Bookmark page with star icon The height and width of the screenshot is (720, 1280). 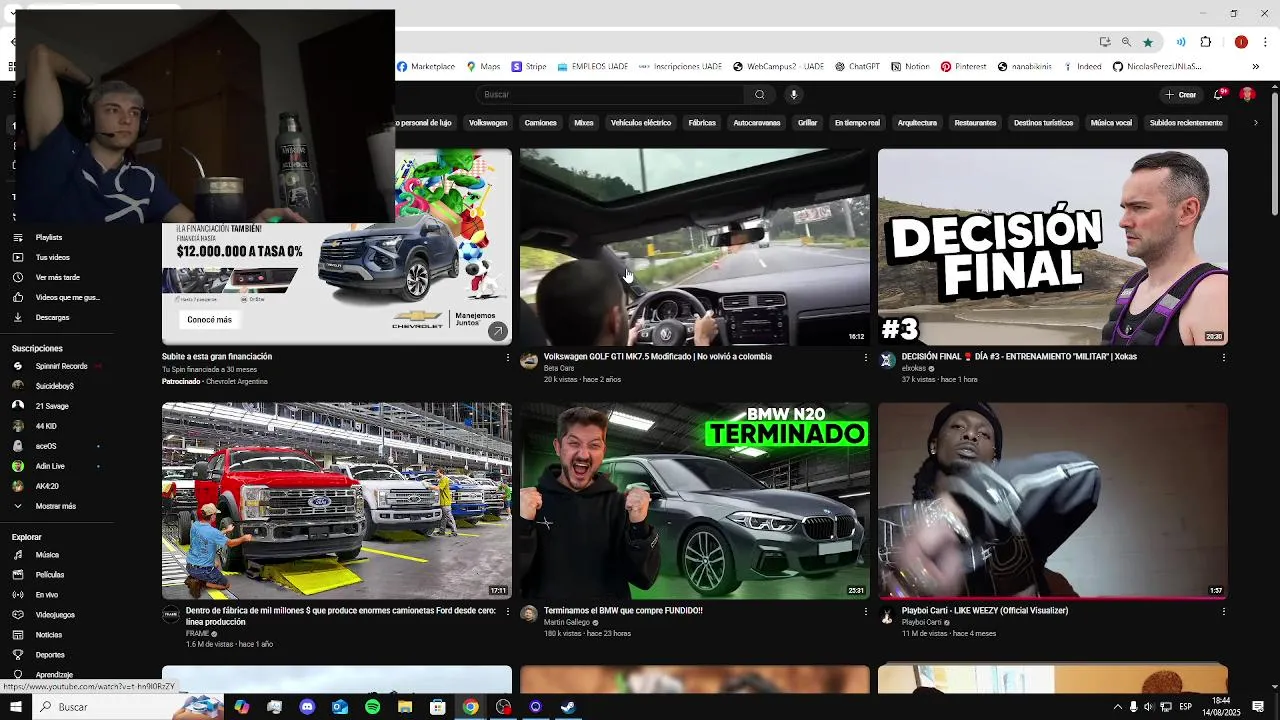[1148, 42]
